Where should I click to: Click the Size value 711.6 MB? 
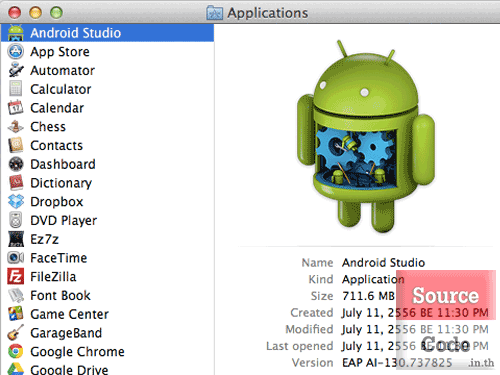(x=368, y=296)
